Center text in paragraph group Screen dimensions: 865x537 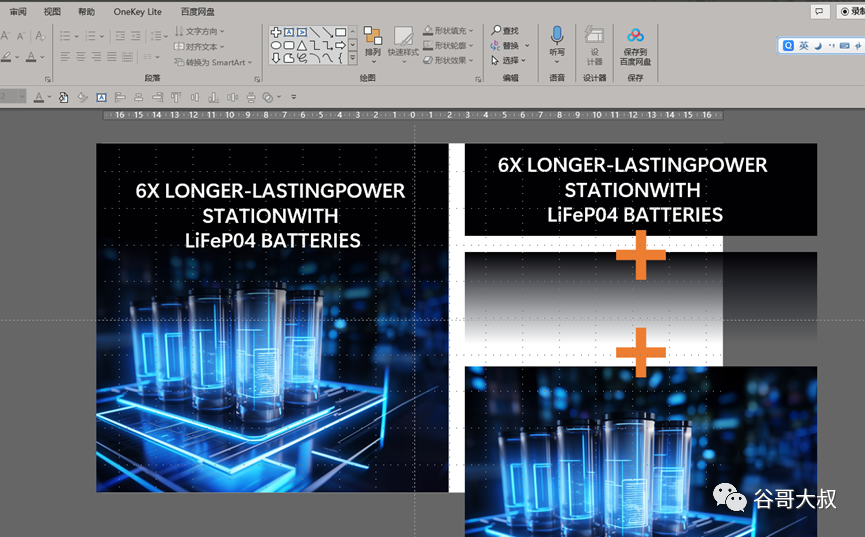point(81,56)
